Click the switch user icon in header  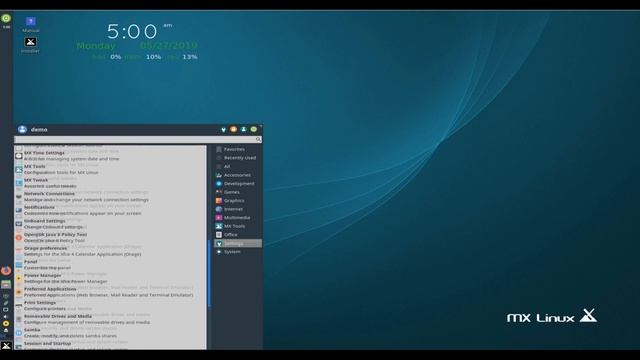[244, 129]
